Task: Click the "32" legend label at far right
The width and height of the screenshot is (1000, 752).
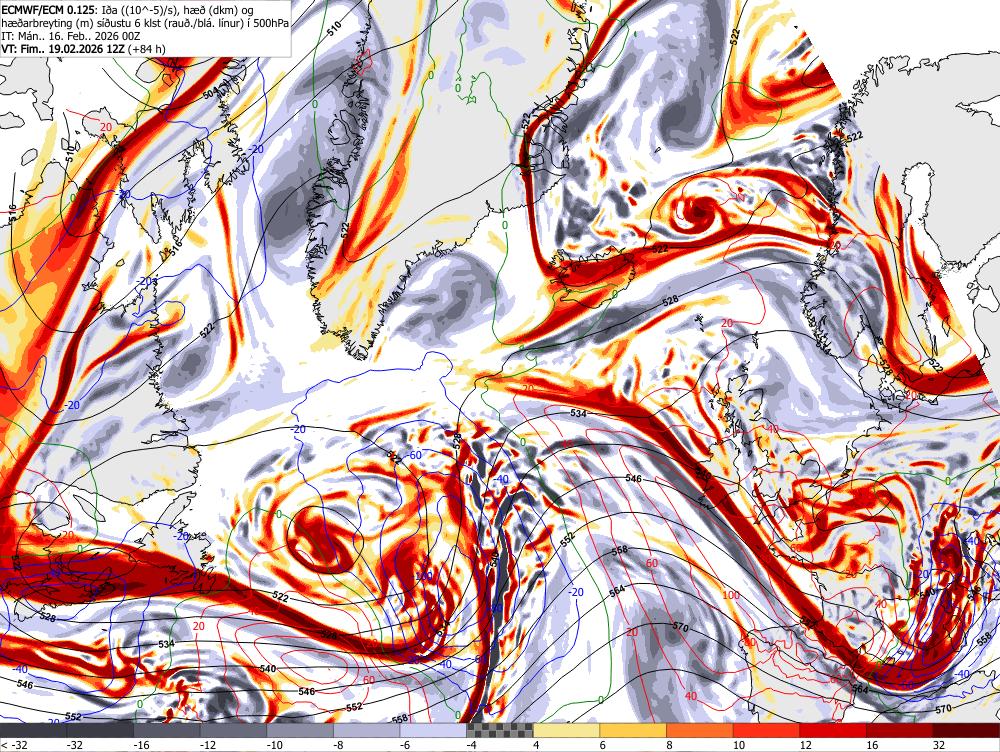Action: pyautogui.click(x=939, y=745)
